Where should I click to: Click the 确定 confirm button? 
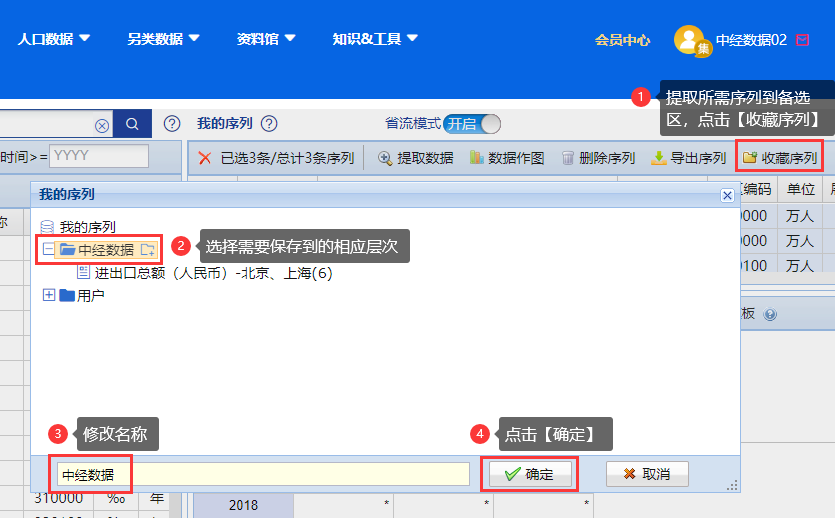(530, 474)
